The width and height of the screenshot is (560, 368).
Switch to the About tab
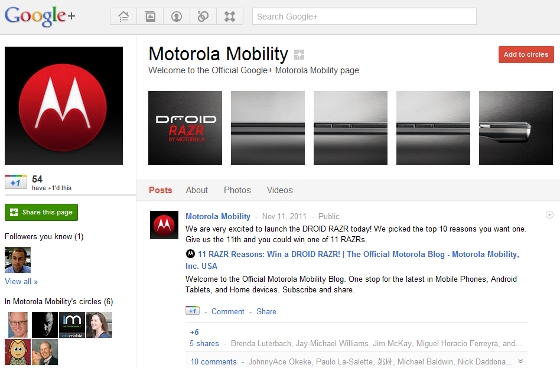[197, 190]
